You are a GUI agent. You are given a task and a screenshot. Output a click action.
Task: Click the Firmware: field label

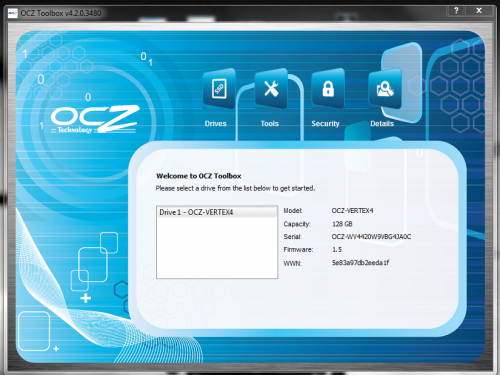pos(298,250)
